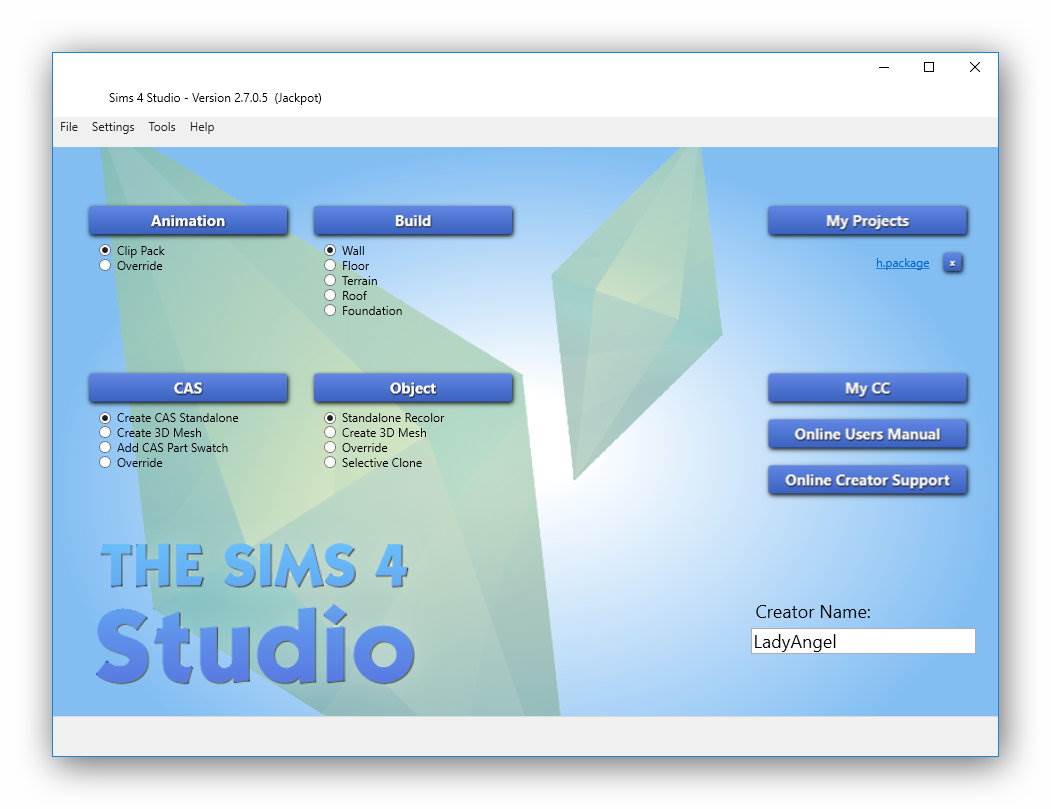Image resolution: width=1051 pixels, height=809 pixels.
Task: Open the File menu
Action: click(x=69, y=127)
